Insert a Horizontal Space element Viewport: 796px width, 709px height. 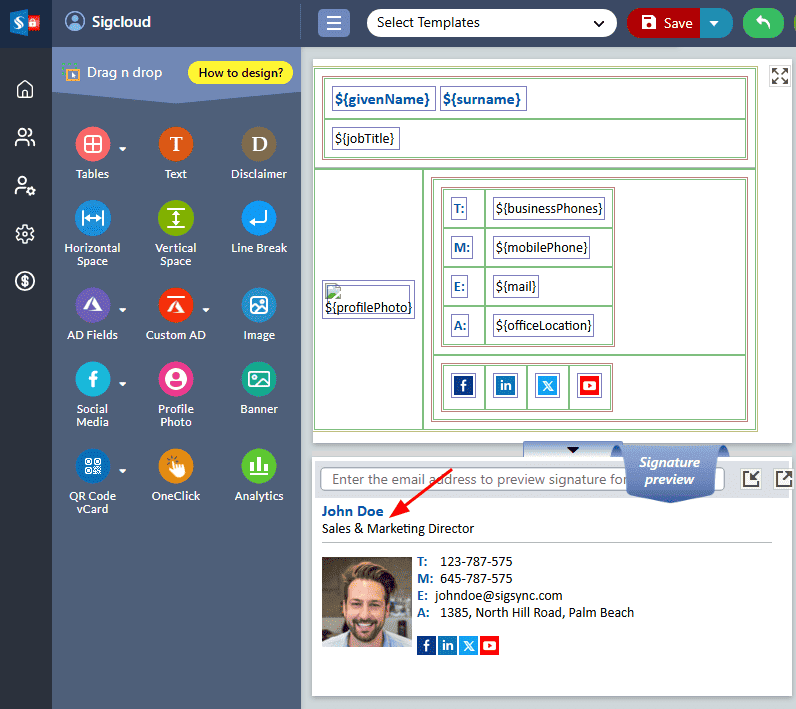92,219
